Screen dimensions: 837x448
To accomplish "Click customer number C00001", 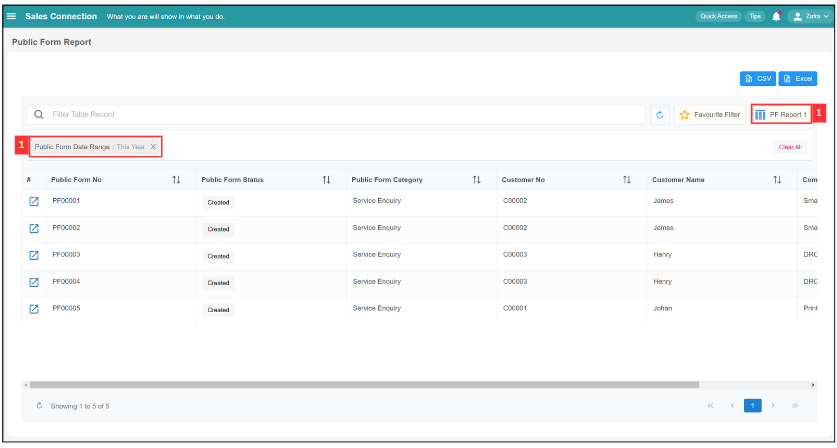I will click(x=515, y=308).
